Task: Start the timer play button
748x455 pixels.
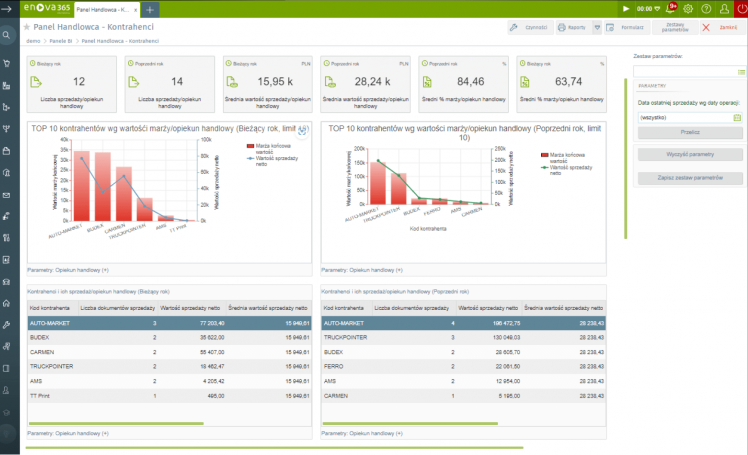Action: pos(626,8)
